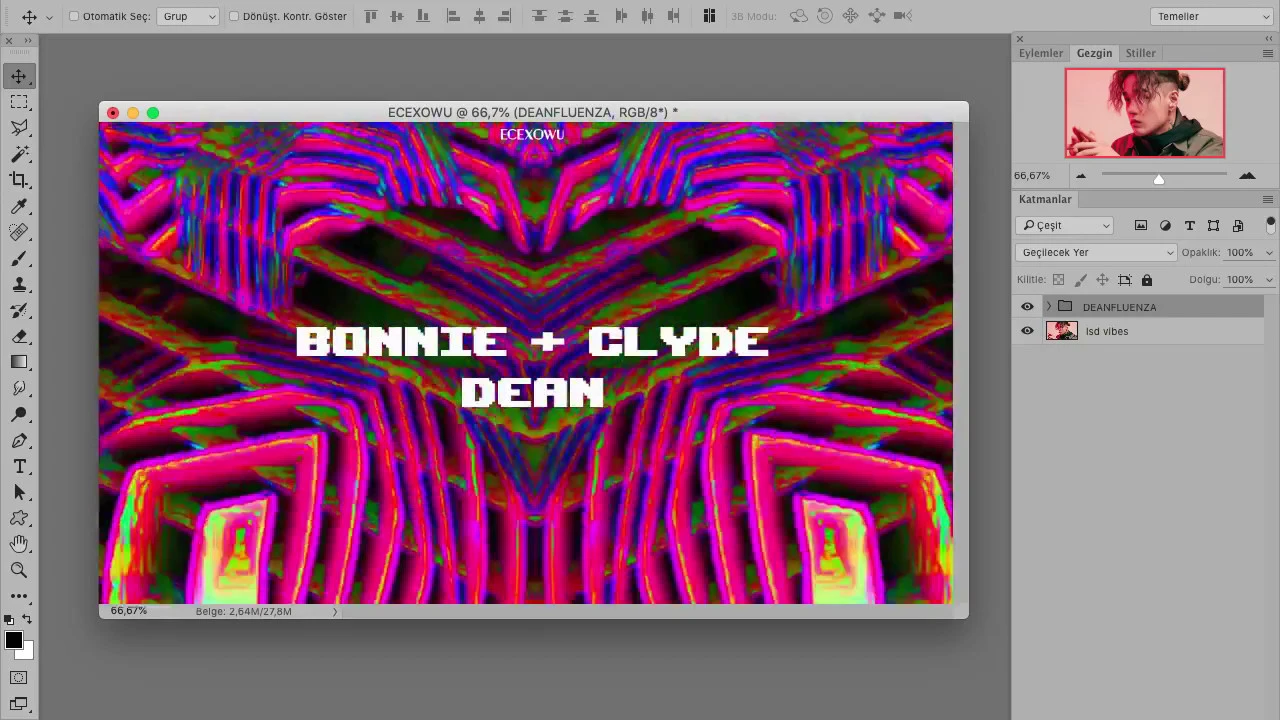Viewport: 1280px width, 720px height.
Task: Select the Pen tool
Action: [19, 440]
